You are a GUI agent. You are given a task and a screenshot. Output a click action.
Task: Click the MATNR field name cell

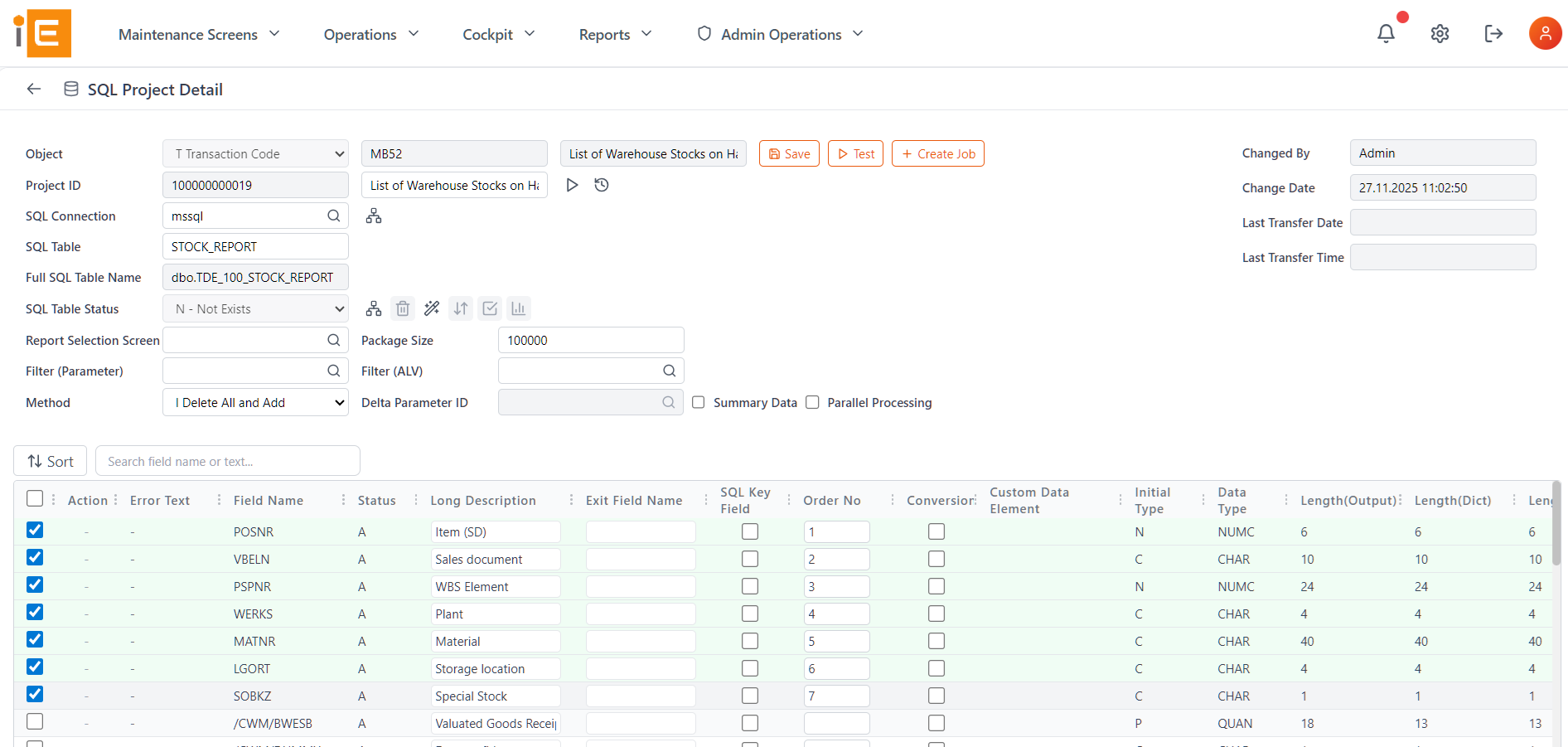point(254,641)
